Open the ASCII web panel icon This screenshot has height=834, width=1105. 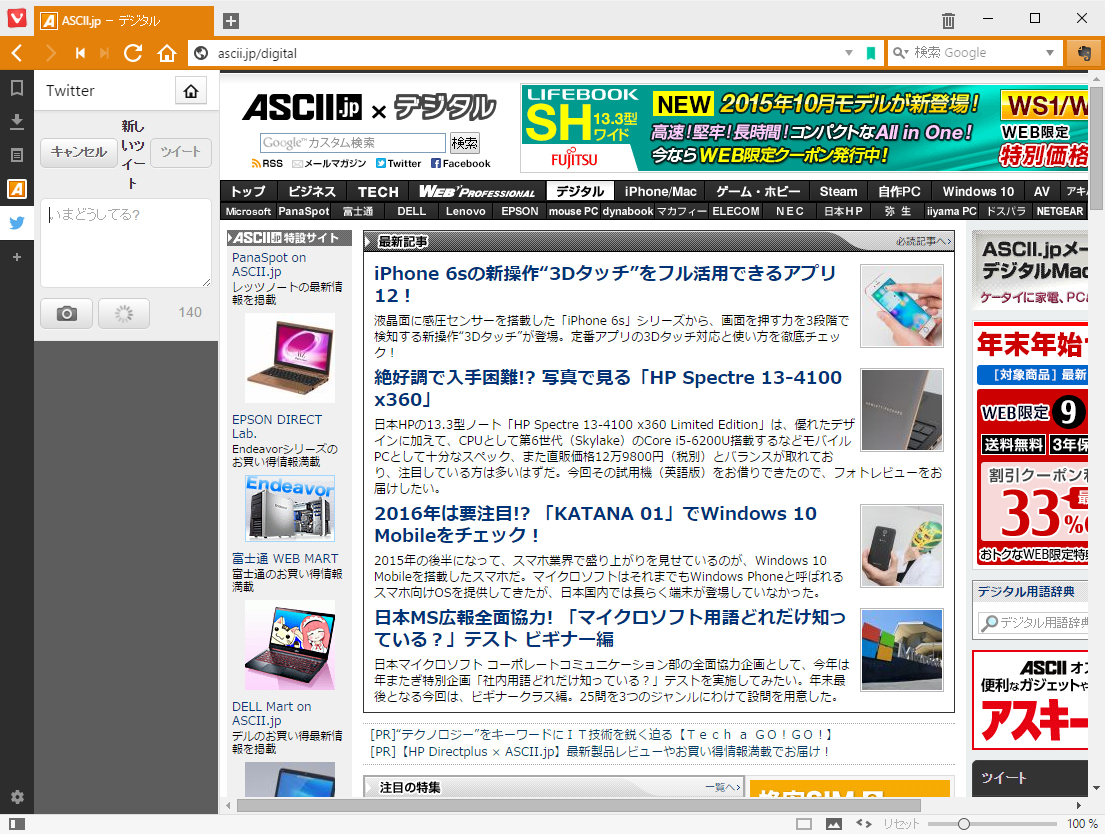17,189
